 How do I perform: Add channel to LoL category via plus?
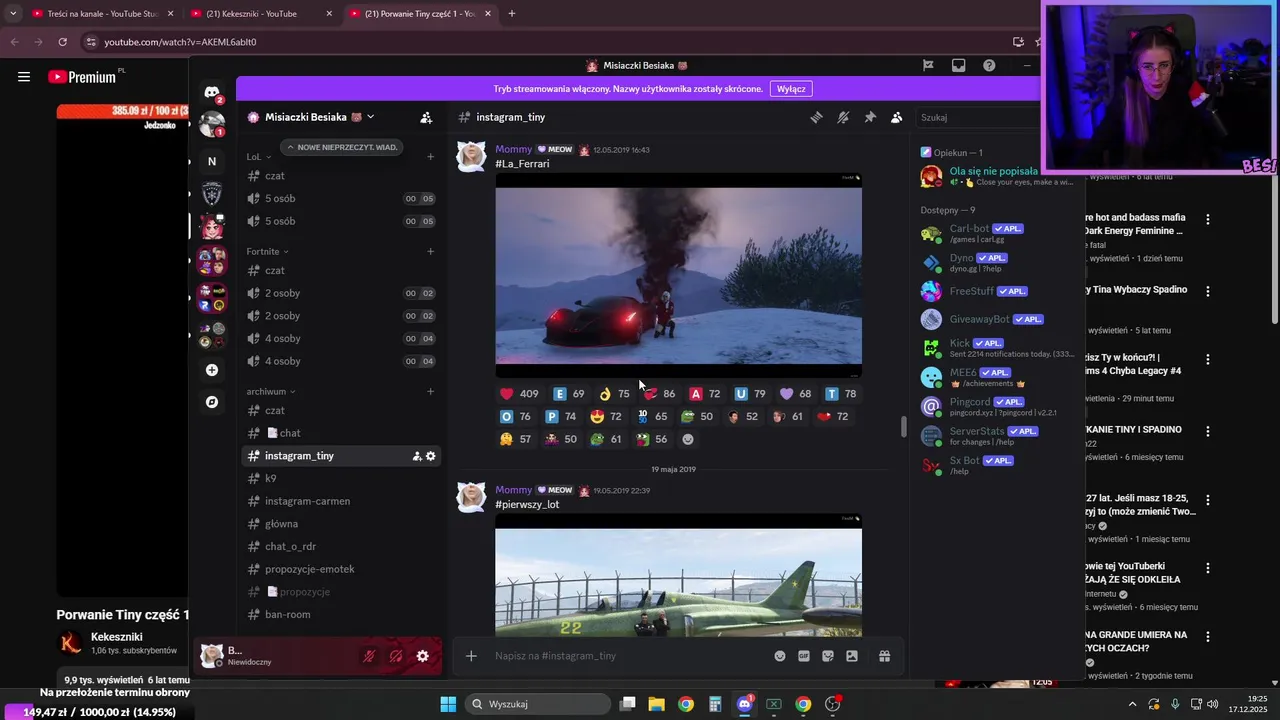(x=431, y=156)
